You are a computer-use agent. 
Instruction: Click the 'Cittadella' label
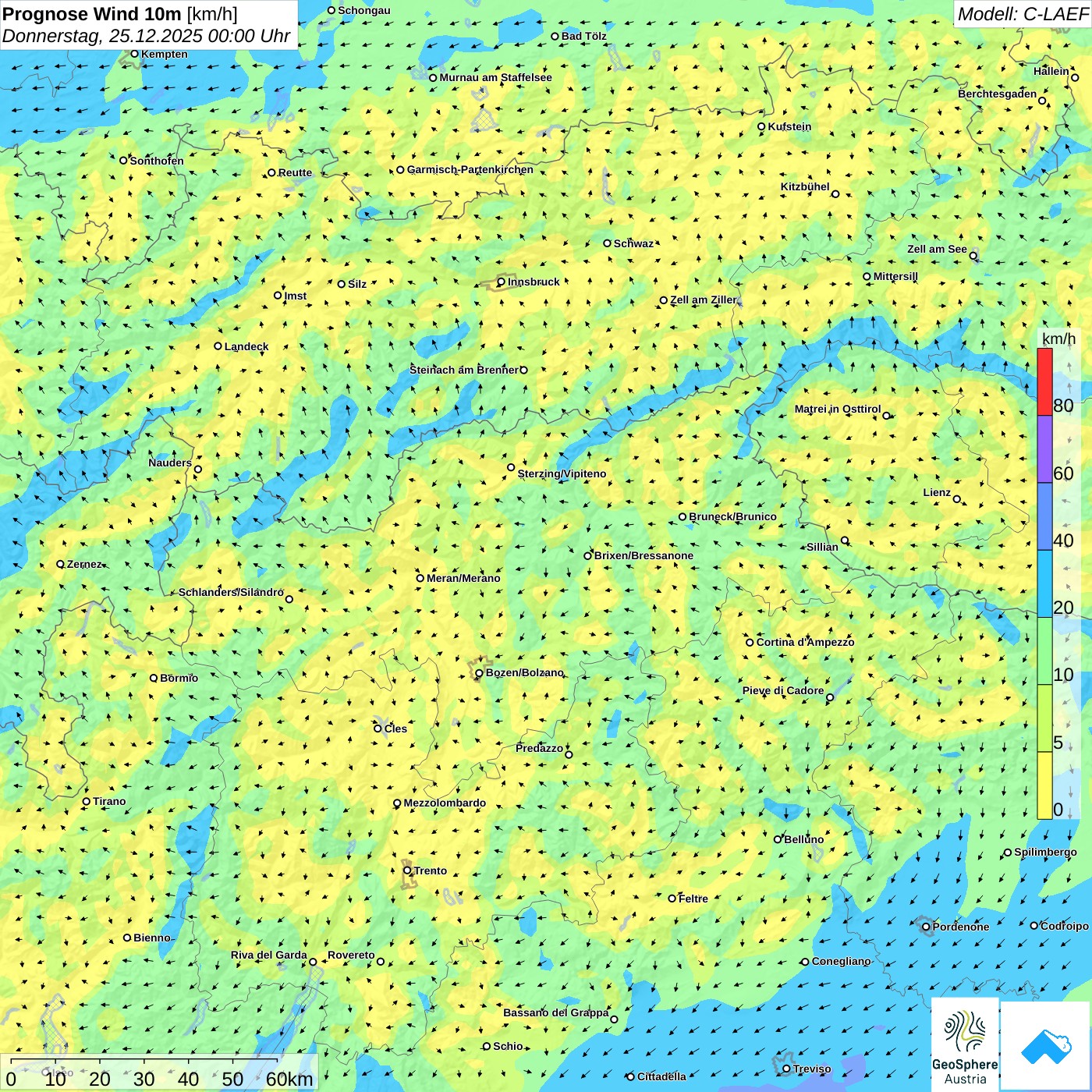tap(662, 1076)
